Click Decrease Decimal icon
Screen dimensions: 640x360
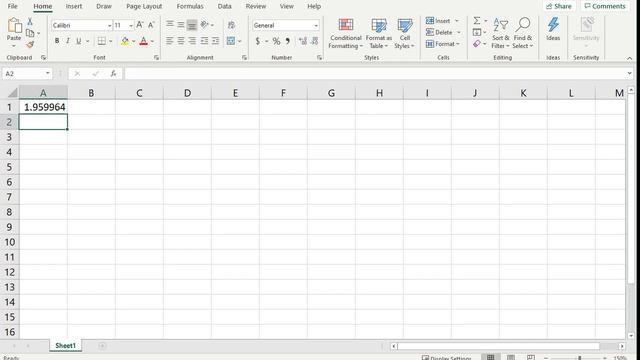tap(314, 41)
